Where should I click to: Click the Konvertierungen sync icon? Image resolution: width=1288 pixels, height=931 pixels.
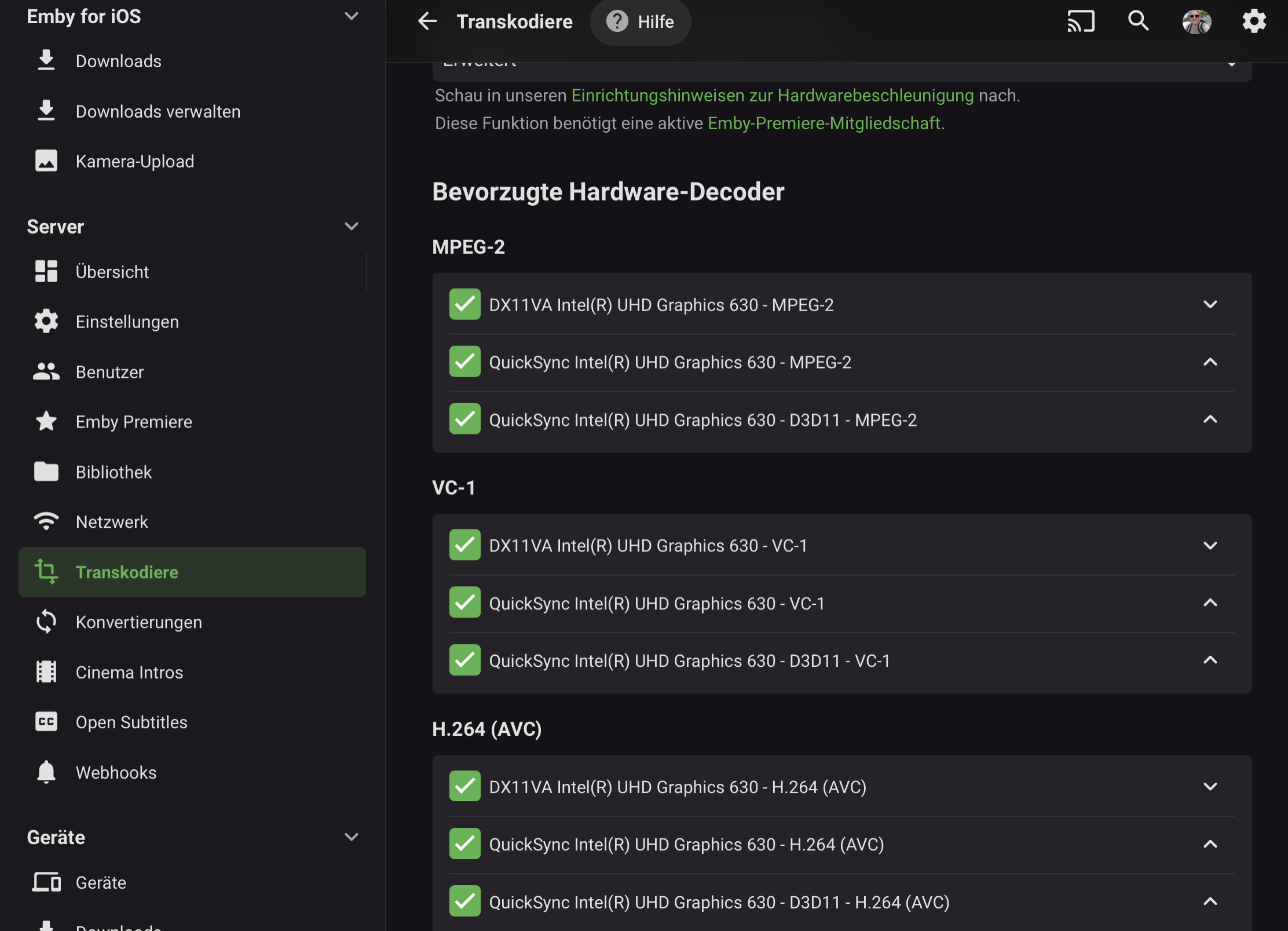(x=46, y=622)
